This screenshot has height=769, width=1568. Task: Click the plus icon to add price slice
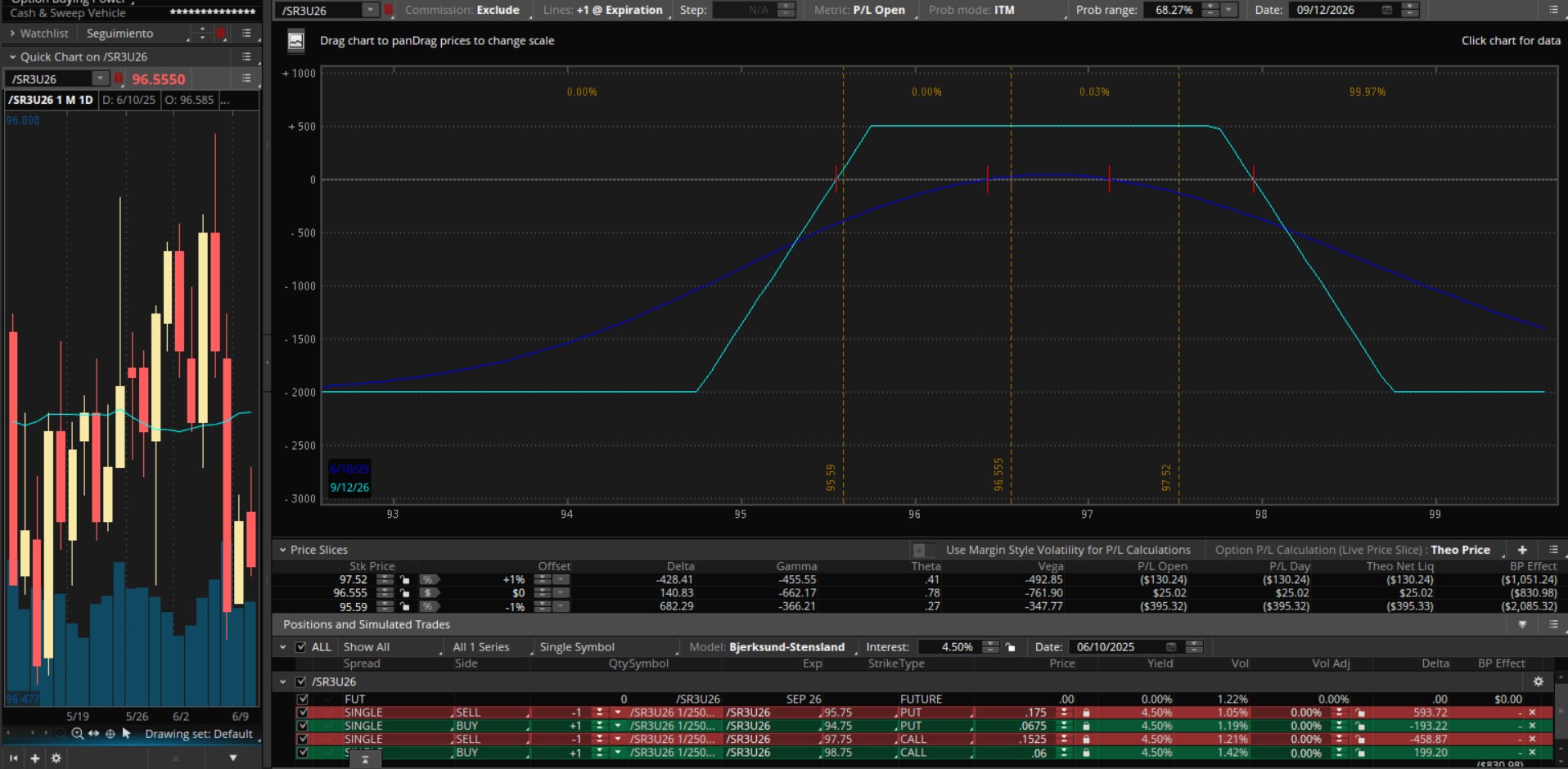coord(1522,550)
